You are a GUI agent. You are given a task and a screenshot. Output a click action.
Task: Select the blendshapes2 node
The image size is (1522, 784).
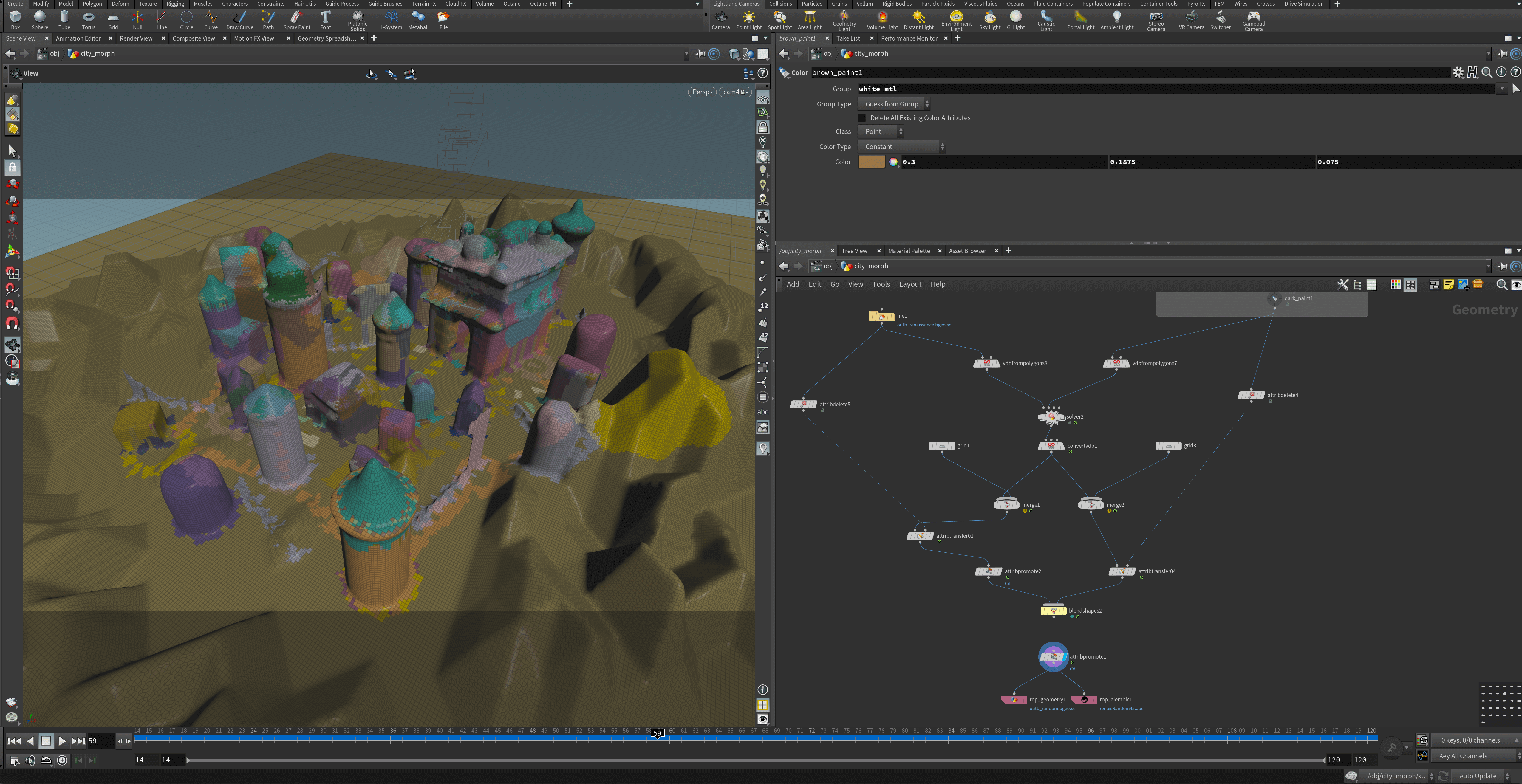tap(1053, 610)
